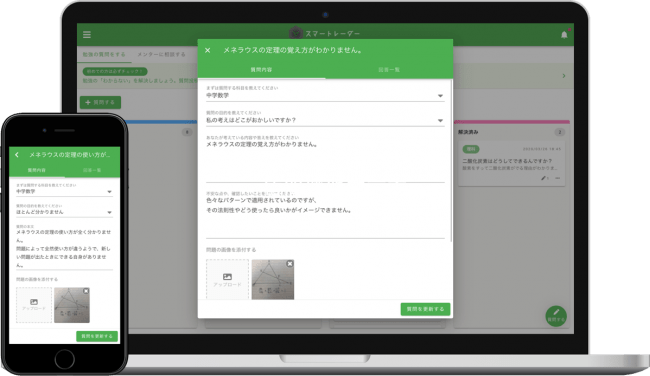Click the minus icon on the 解決済み card

tap(558, 178)
